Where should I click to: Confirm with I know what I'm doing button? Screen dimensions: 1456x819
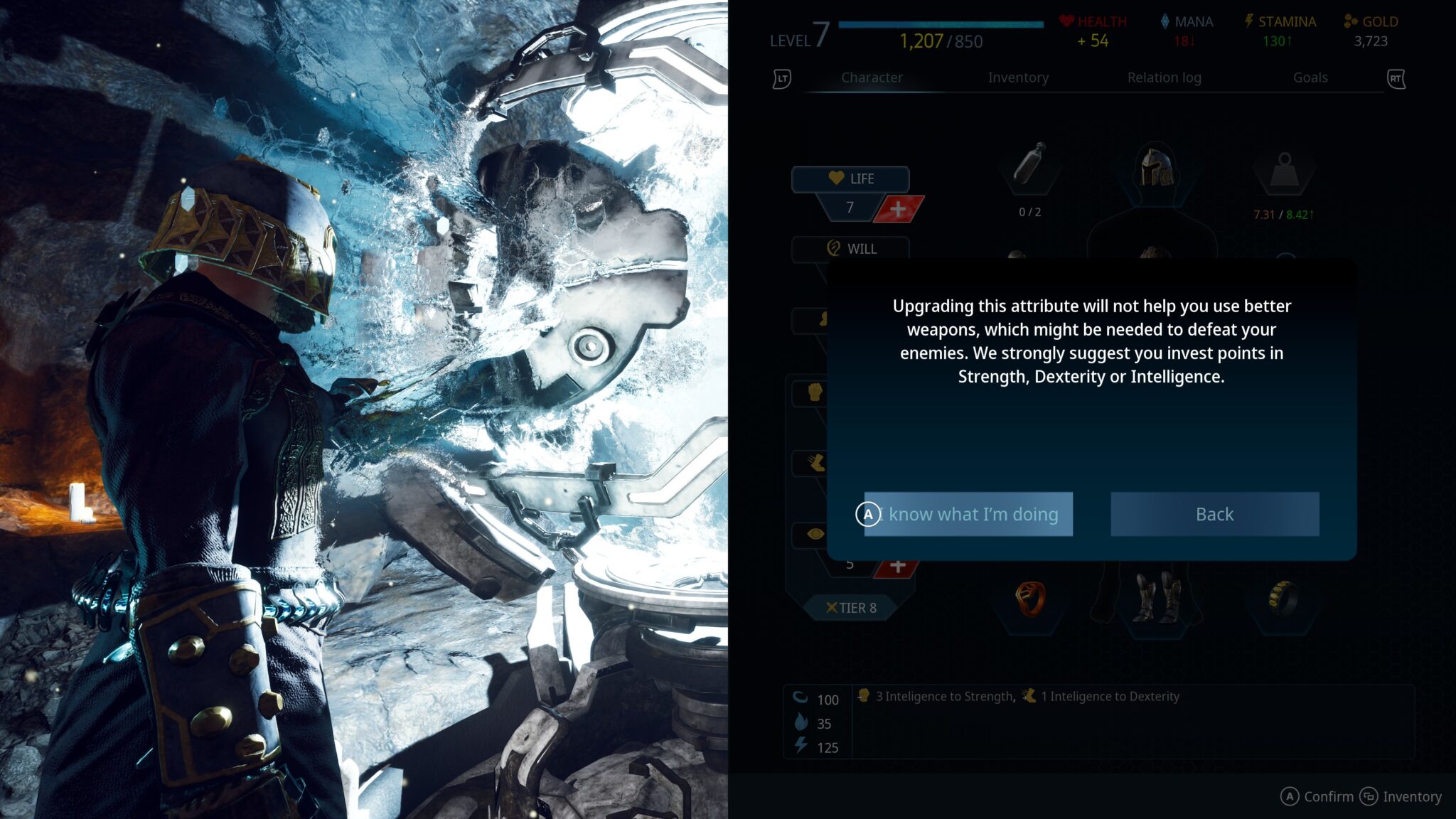tap(965, 513)
